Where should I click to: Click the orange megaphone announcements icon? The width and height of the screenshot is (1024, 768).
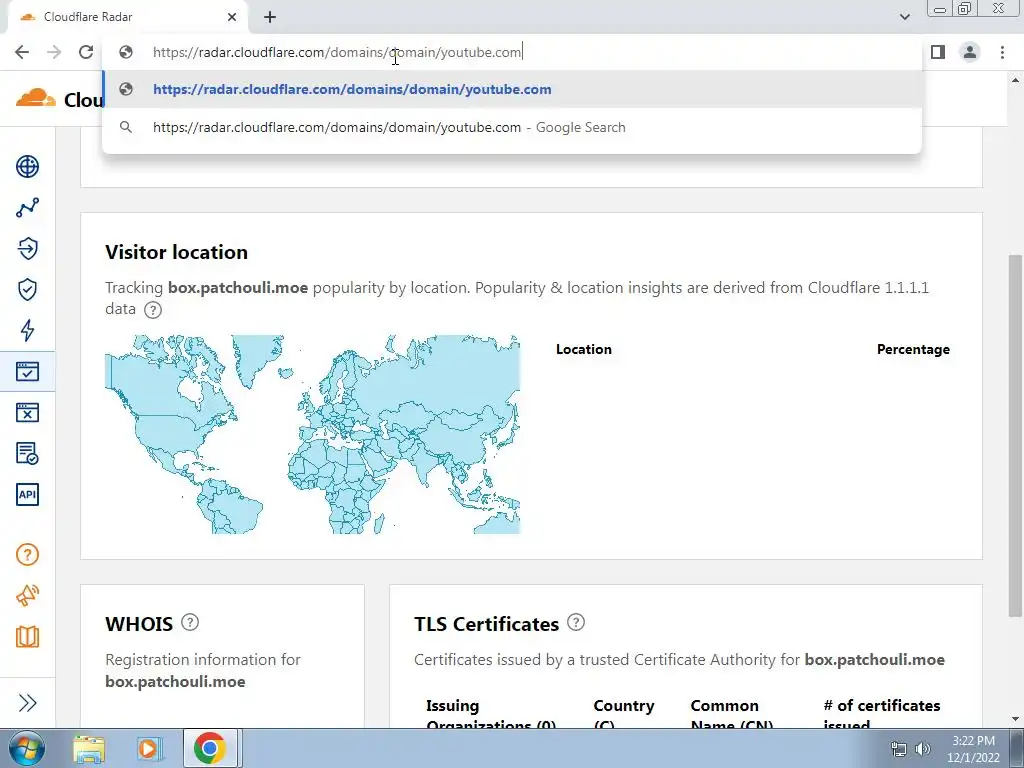click(x=27, y=596)
